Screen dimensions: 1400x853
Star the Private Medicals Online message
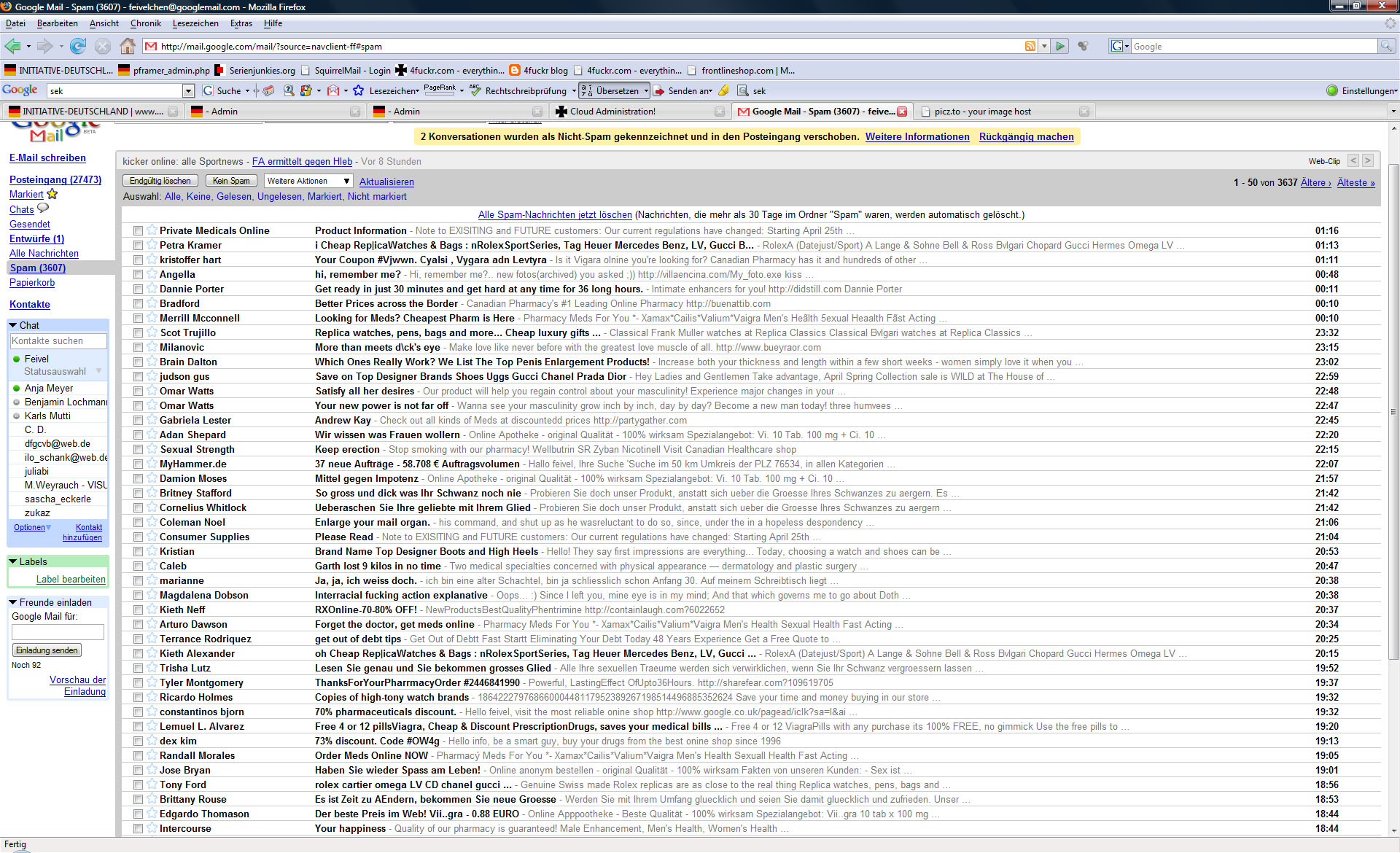[152, 230]
